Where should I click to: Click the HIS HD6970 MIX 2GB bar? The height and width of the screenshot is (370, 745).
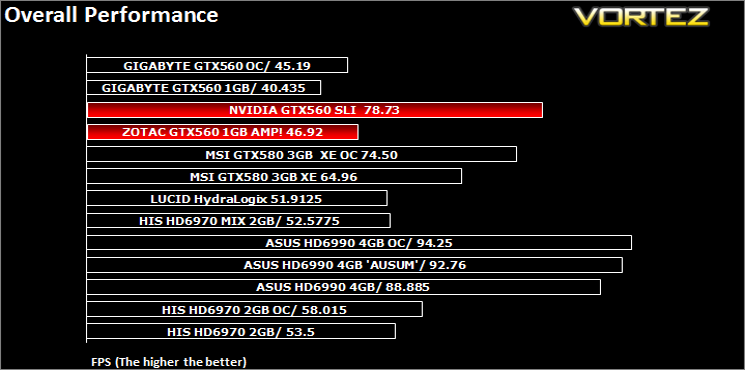point(239,220)
